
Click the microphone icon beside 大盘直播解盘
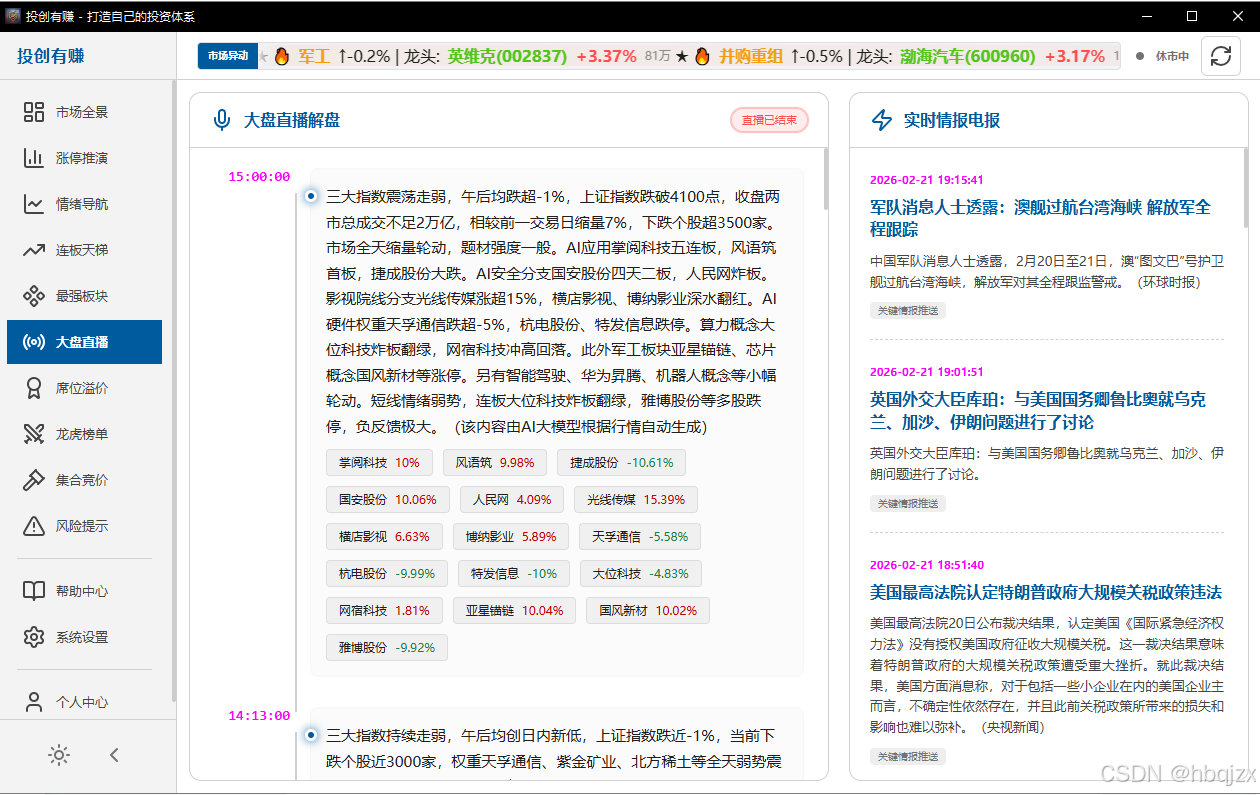222,120
